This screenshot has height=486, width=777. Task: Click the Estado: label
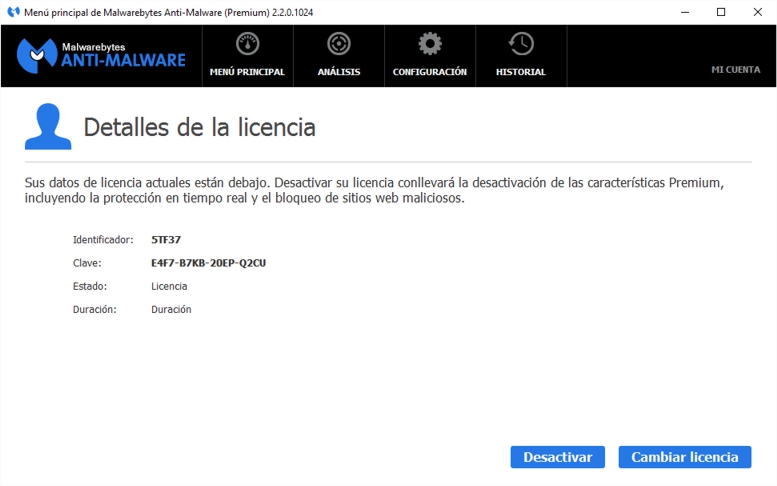pyautogui.click(x=90, y=286)
